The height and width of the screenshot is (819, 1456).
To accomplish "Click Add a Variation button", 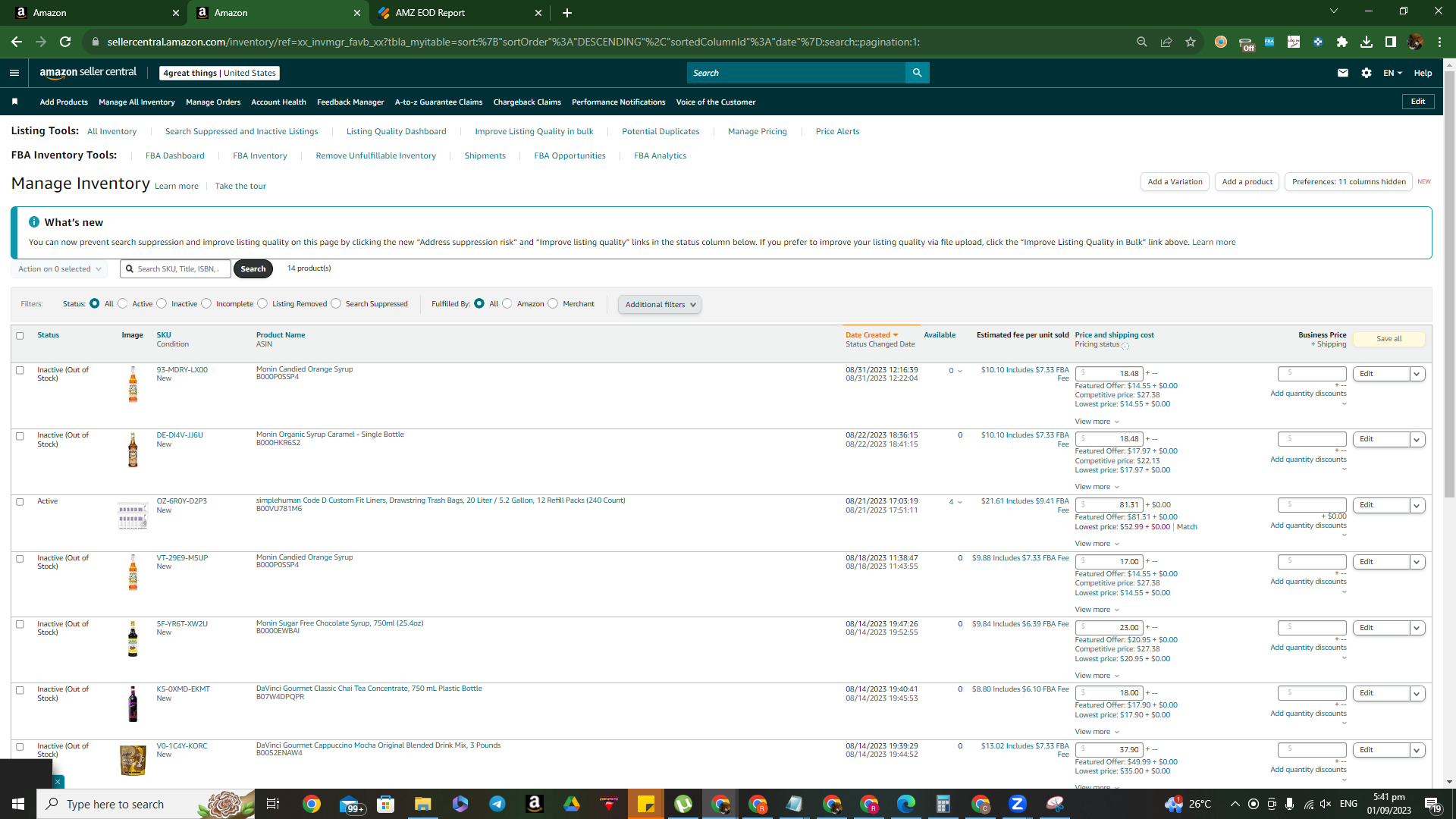I will click(1175, 182).
